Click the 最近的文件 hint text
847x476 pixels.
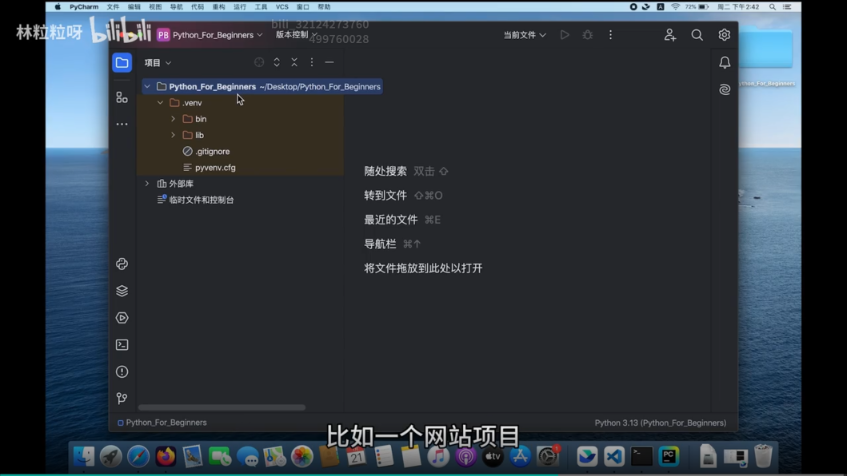(391, 220)
